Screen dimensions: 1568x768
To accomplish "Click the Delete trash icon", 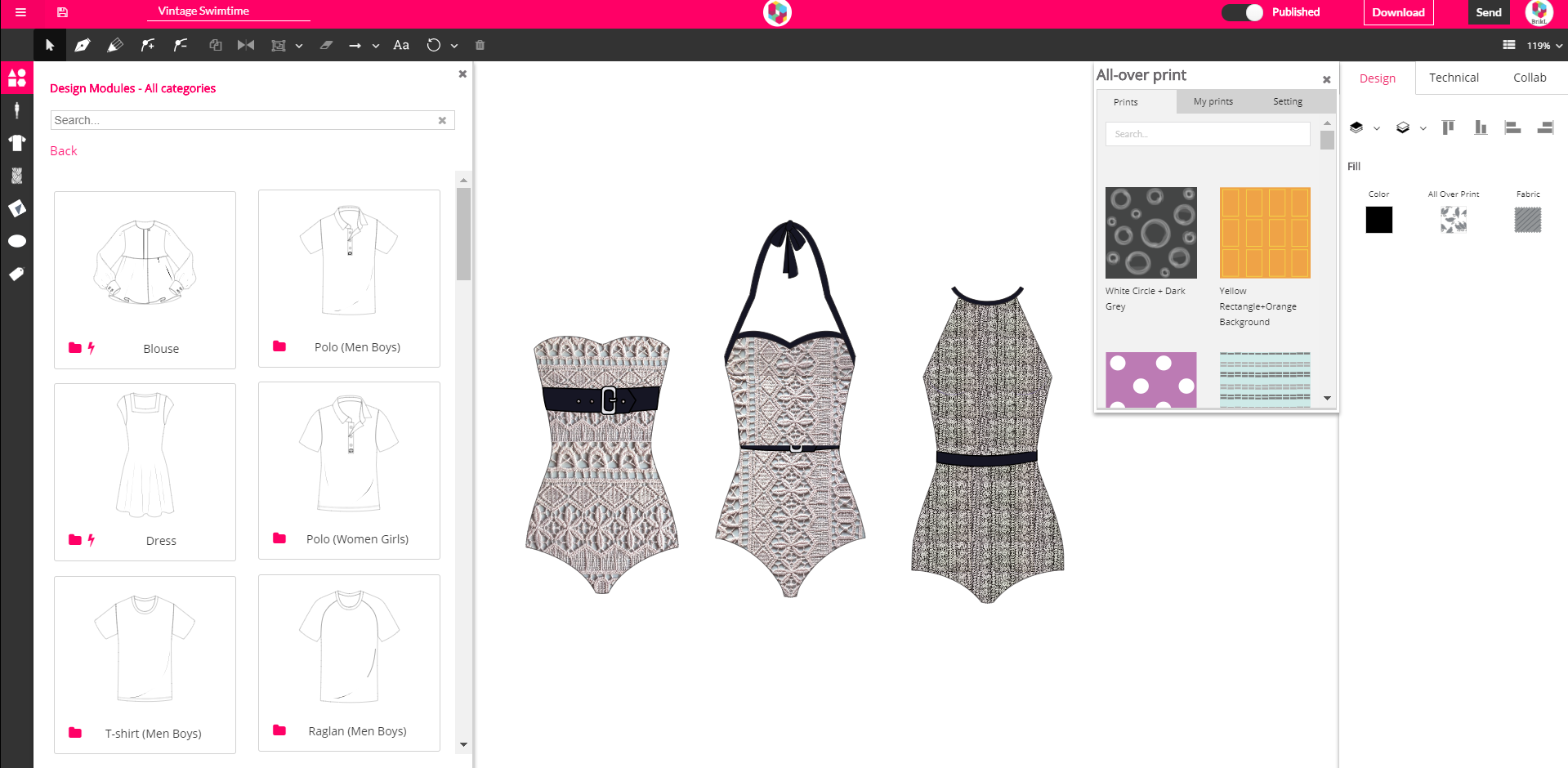I will pyautogui.click(x=480, y=45).
